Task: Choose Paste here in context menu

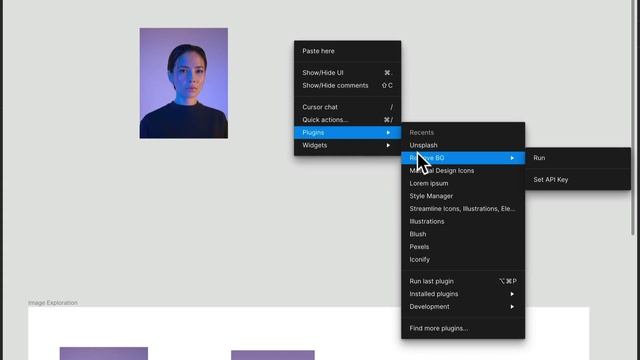Action: click(347, 51)
